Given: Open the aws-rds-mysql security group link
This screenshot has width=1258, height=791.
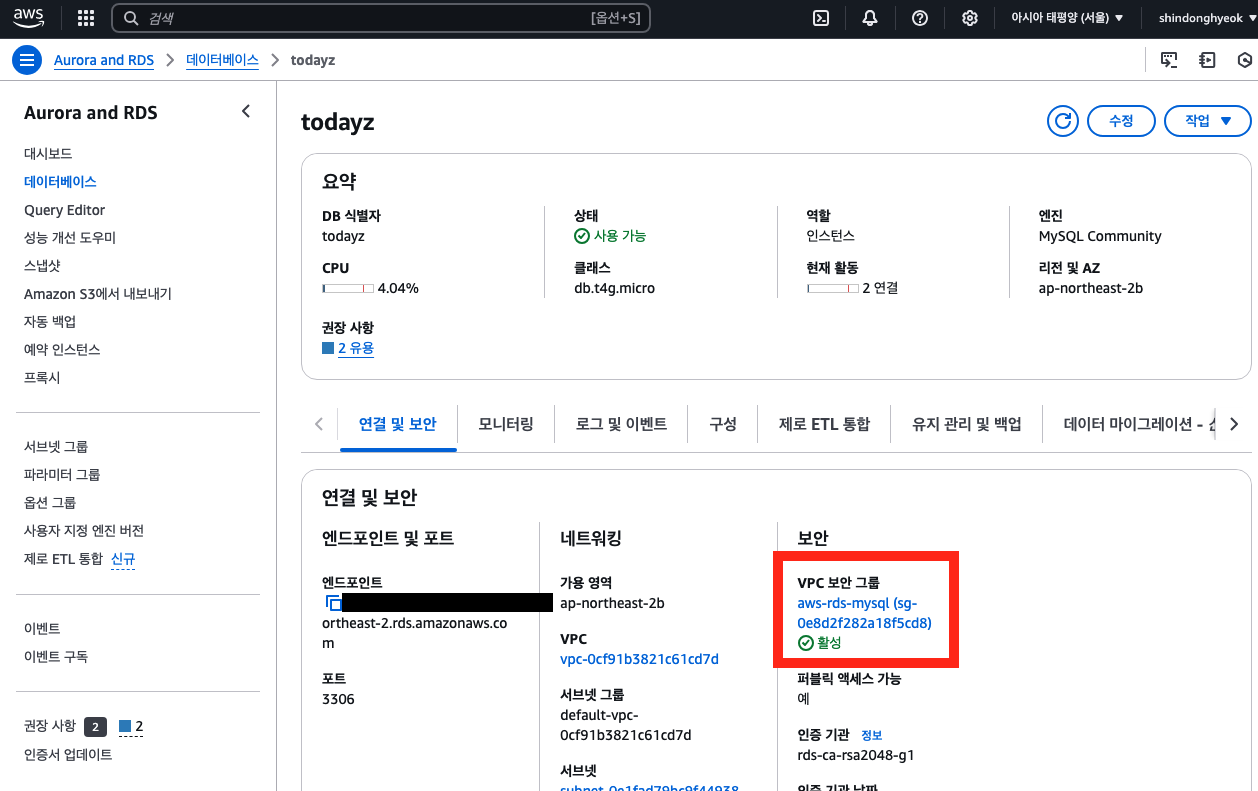Looking at the screenshot, I should (x=864, y=613).
